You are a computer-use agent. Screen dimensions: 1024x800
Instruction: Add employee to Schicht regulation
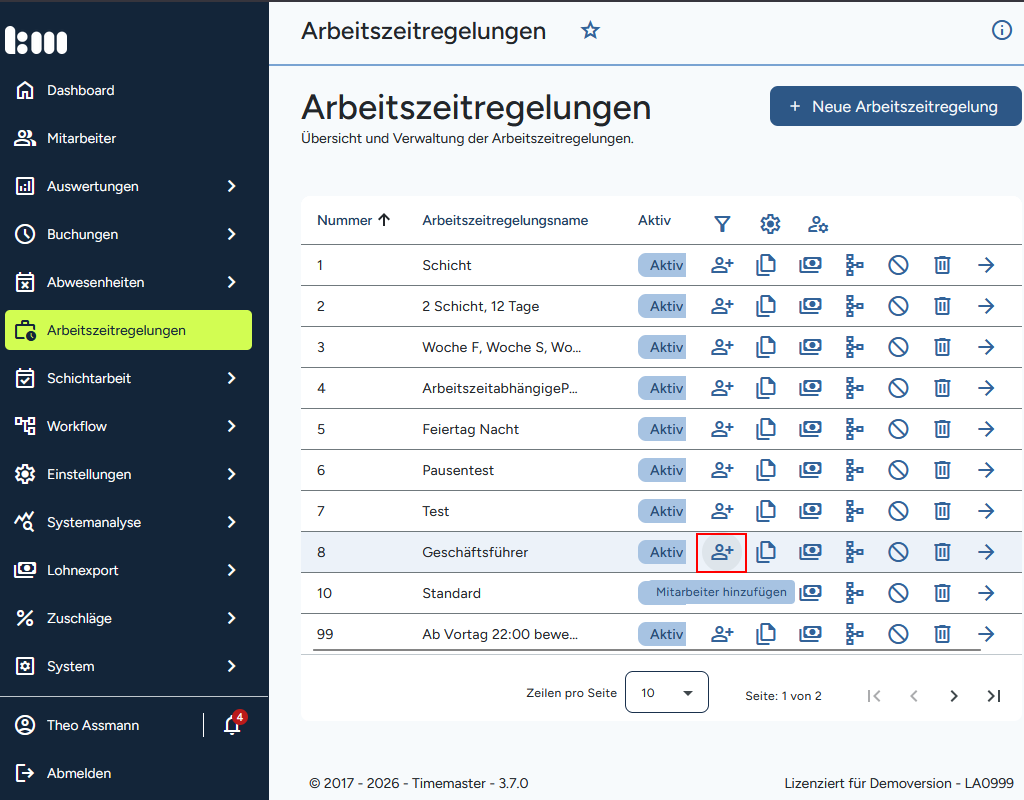click(x=722, y=265)
